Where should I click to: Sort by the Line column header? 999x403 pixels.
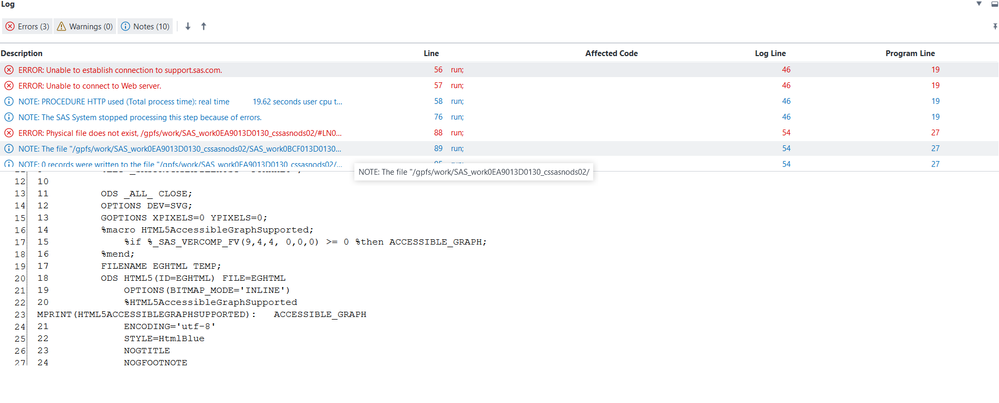click(x=431, y=53)
